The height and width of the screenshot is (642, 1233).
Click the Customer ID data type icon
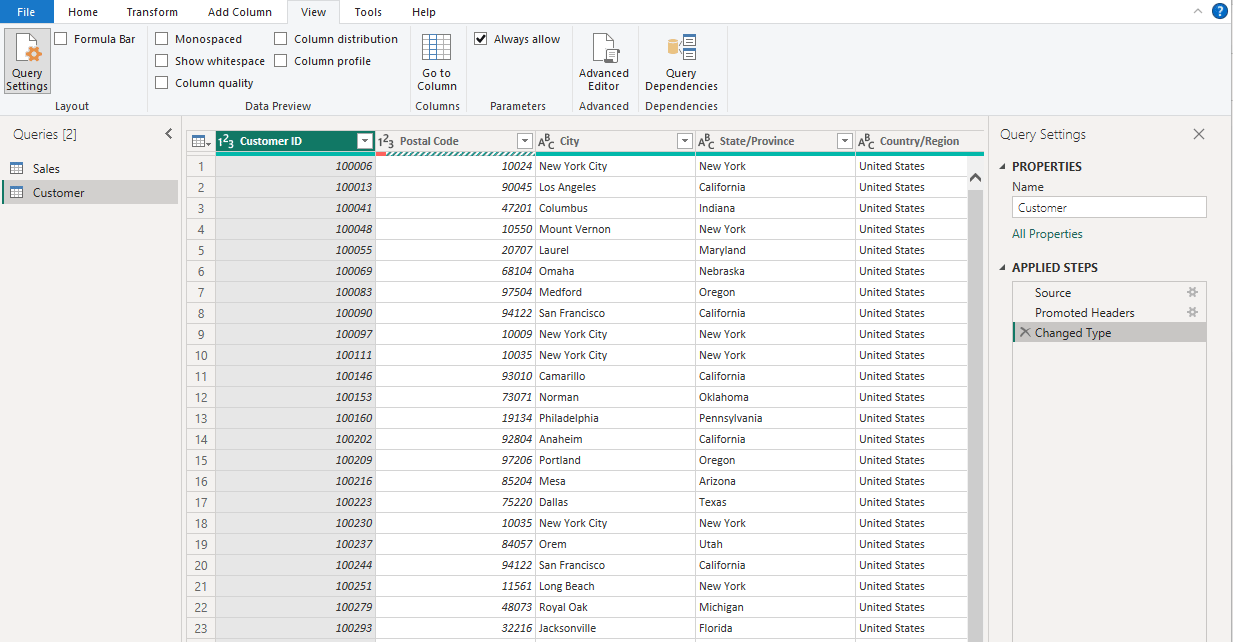226,141
